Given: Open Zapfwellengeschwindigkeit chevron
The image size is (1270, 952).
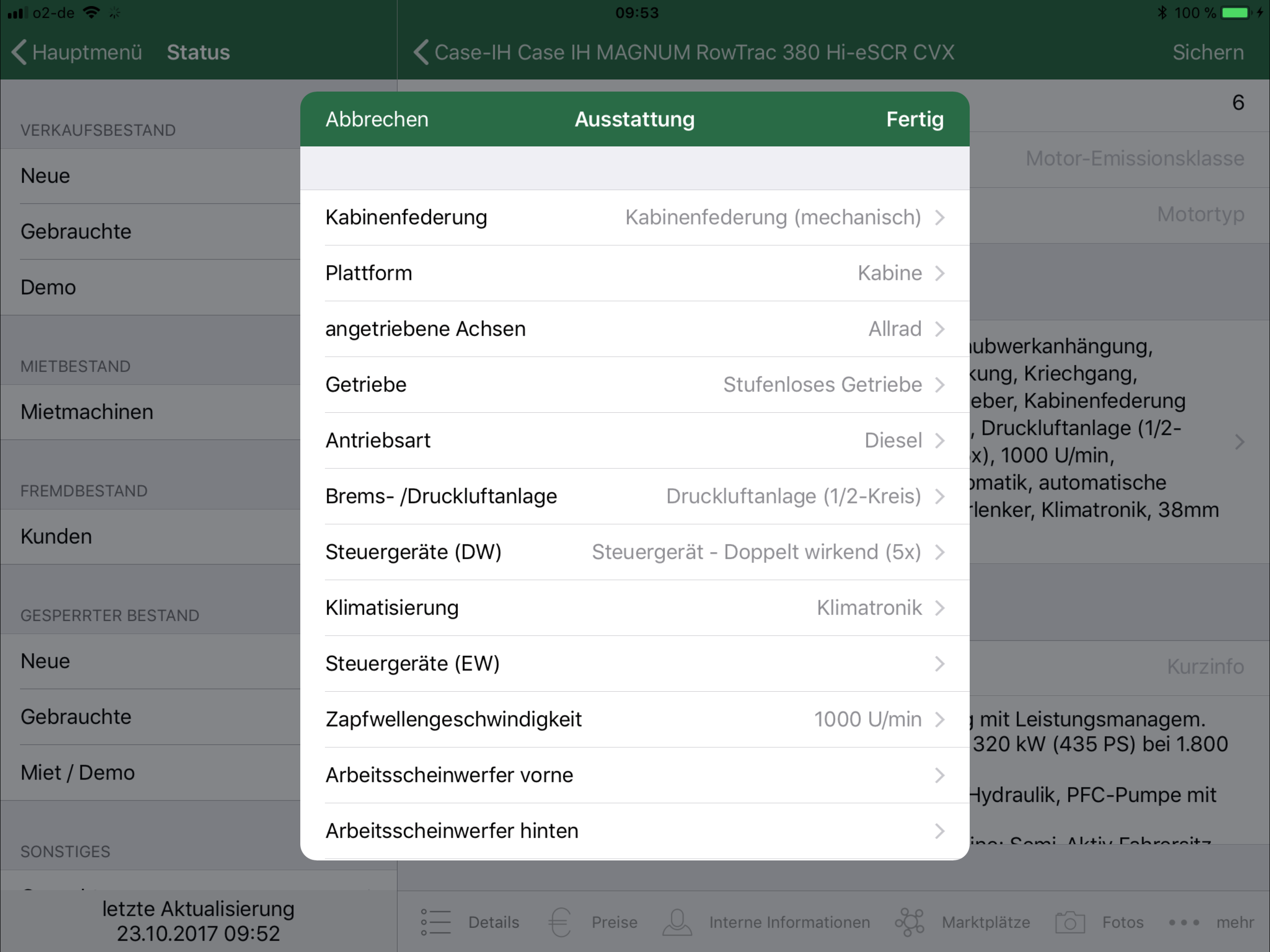Looking at the screenshot, I should click(x=940, y=720).
